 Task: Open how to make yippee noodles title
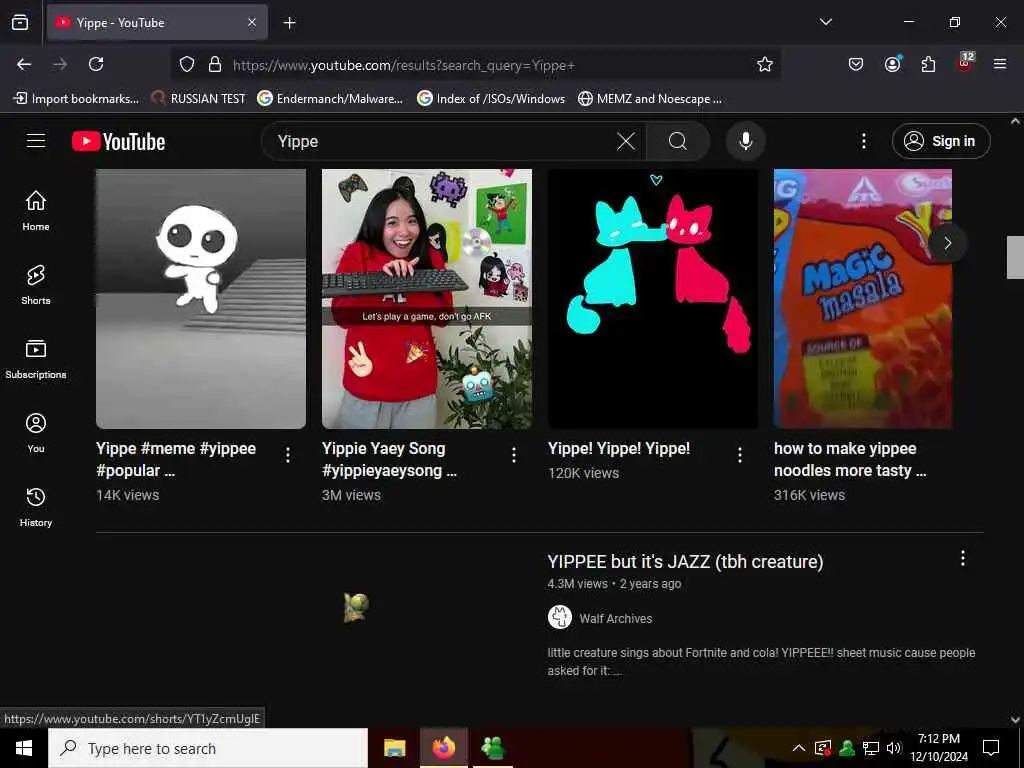click(850, 459)
